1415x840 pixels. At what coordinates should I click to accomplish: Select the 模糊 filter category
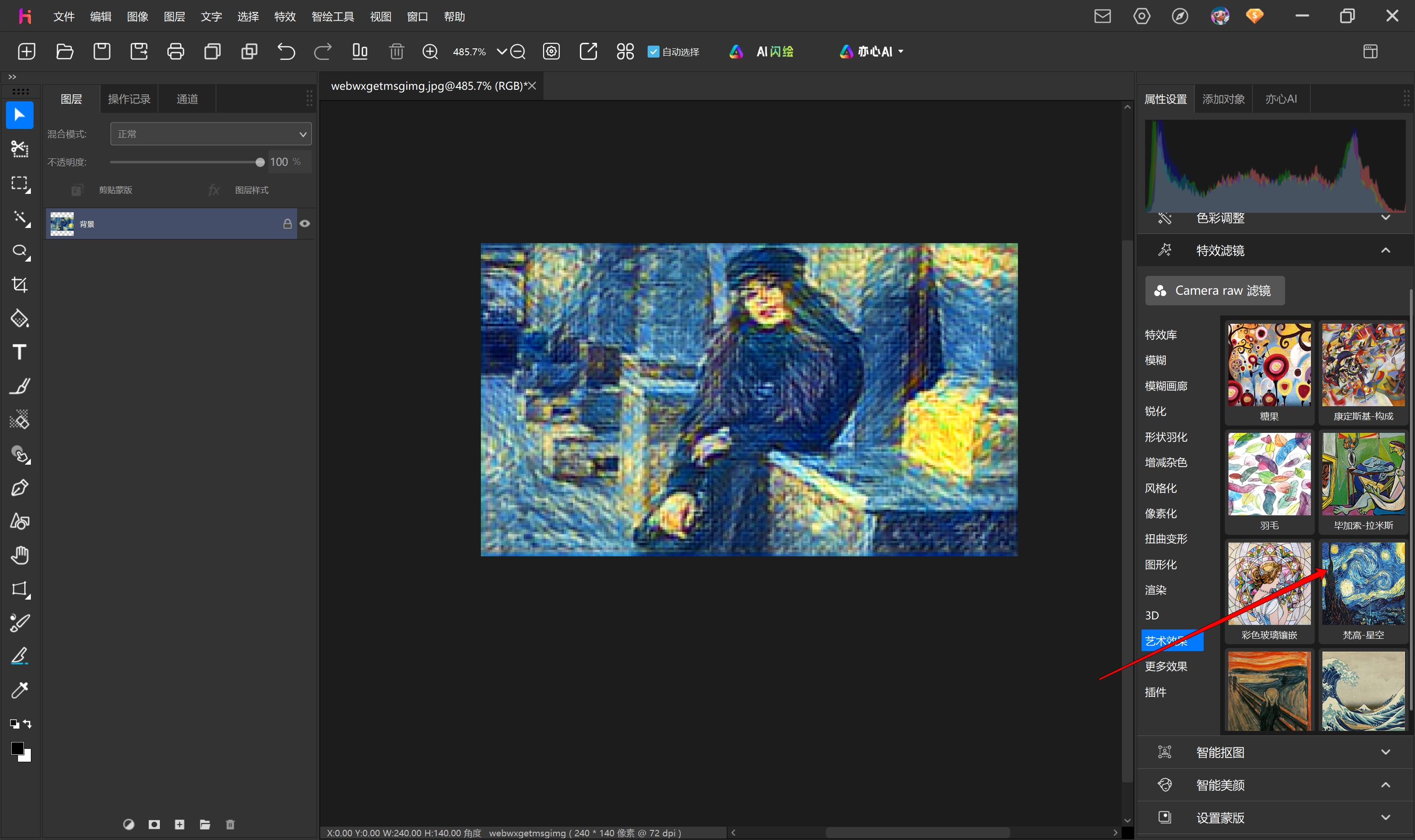point(1156,360)
